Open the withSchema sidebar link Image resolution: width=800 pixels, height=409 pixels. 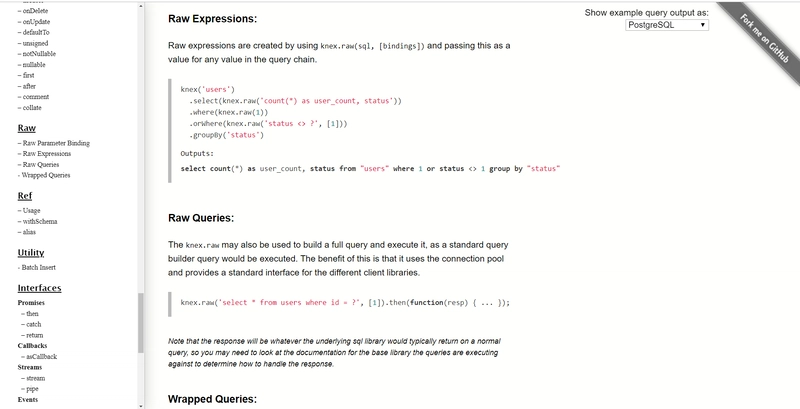tap(40, 221)
